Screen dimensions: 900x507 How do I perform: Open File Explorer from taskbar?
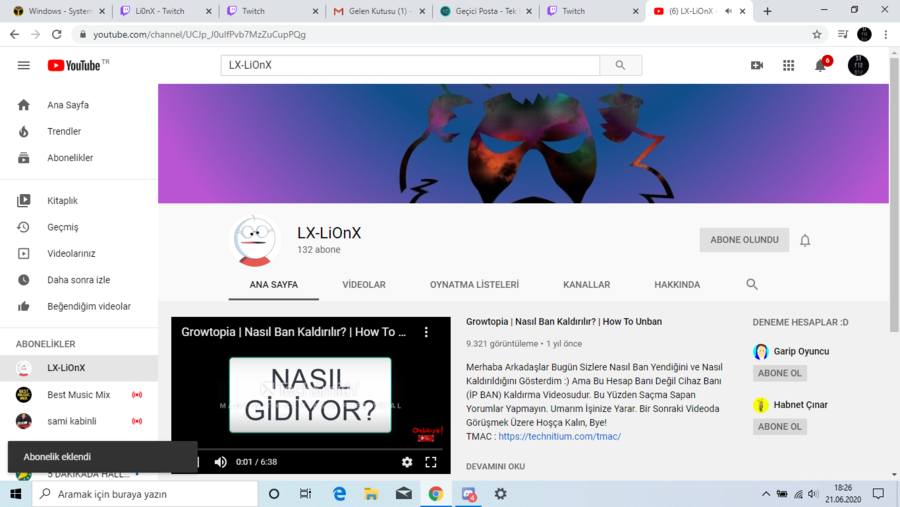371,494
